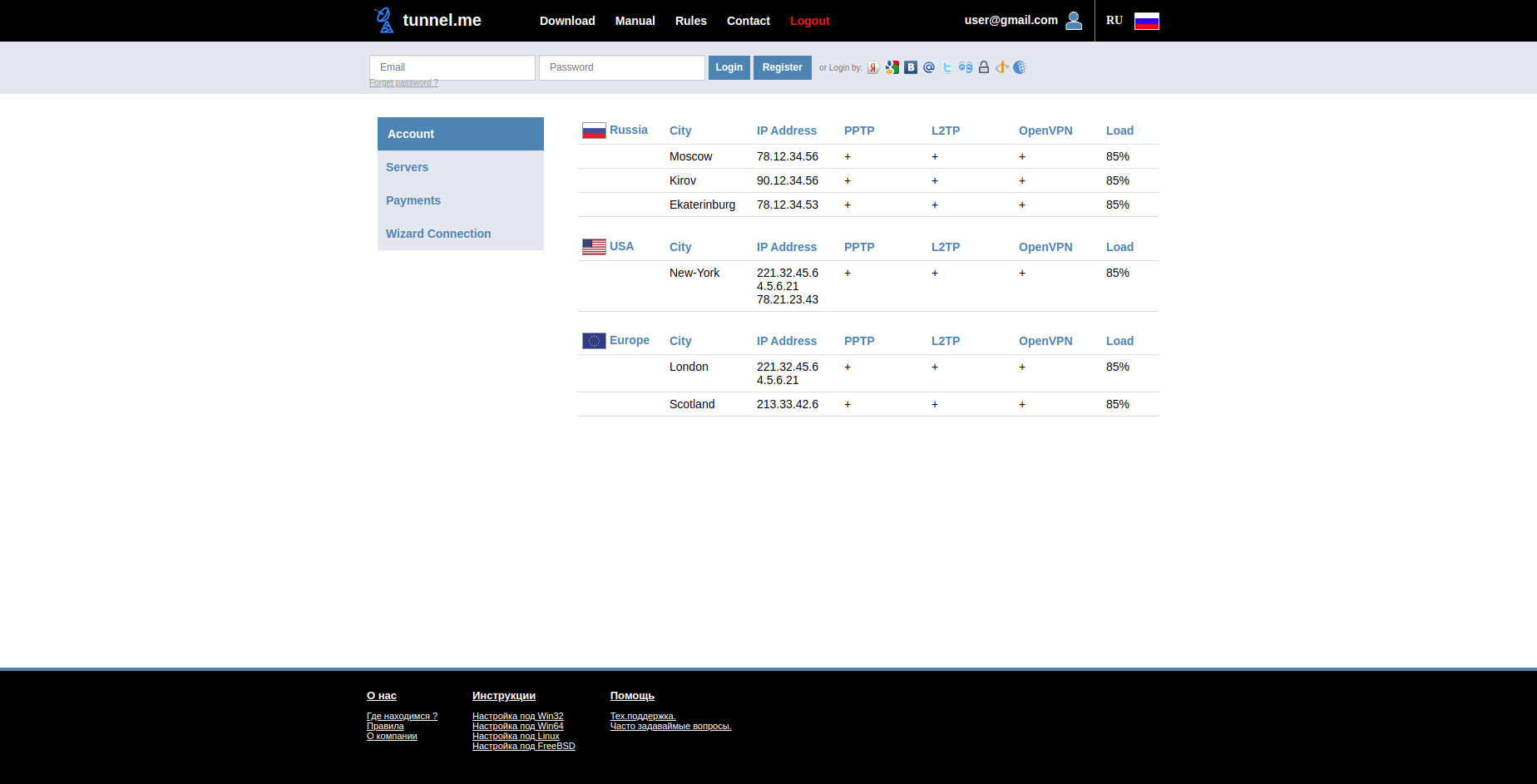
Task: Log in with the Twitter bird icon
Action: coord(947,67)
